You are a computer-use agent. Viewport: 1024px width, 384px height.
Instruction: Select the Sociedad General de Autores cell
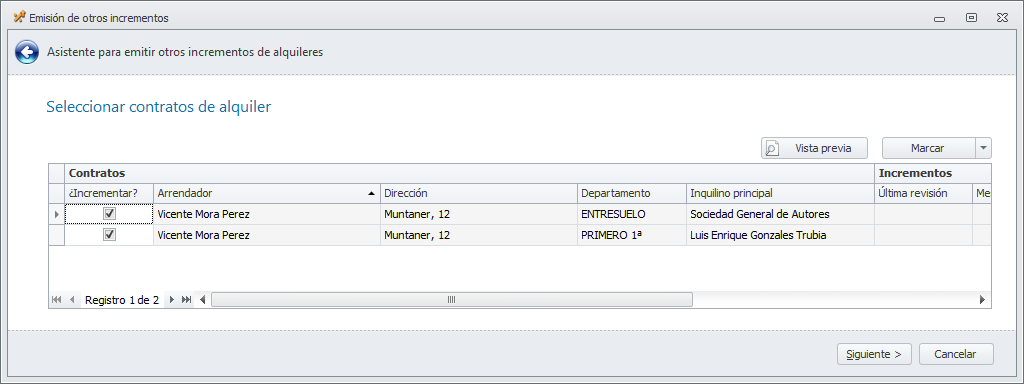point(780,214)
